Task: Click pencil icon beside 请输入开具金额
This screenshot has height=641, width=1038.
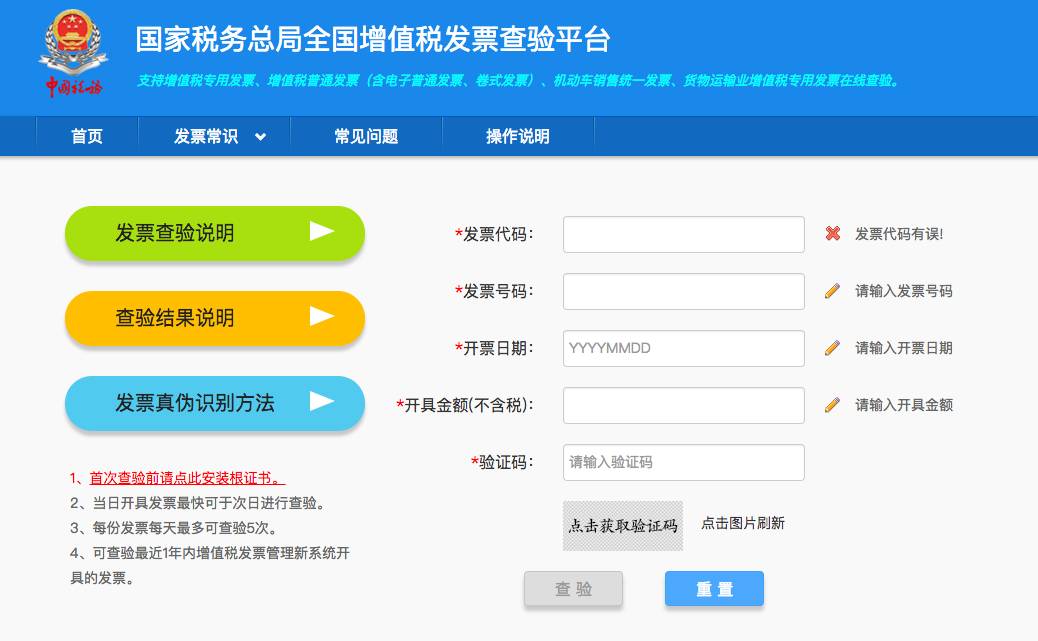Action: [832, 405]
